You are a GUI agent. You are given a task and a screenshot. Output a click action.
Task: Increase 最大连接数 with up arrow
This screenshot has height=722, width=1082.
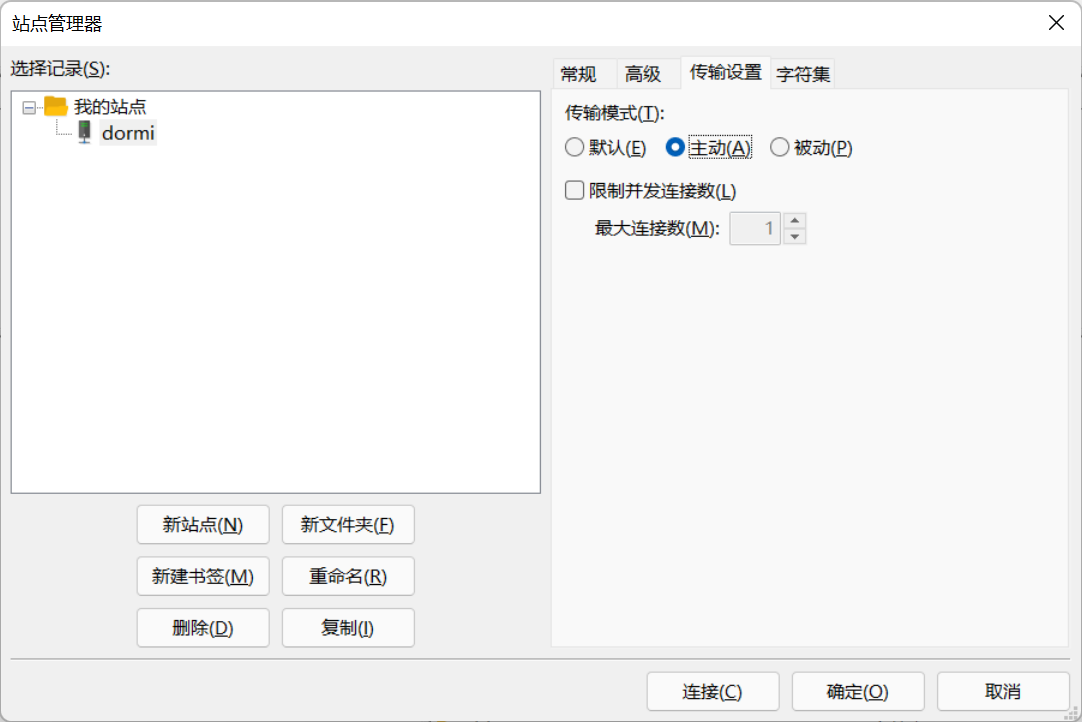click(795, 221)
